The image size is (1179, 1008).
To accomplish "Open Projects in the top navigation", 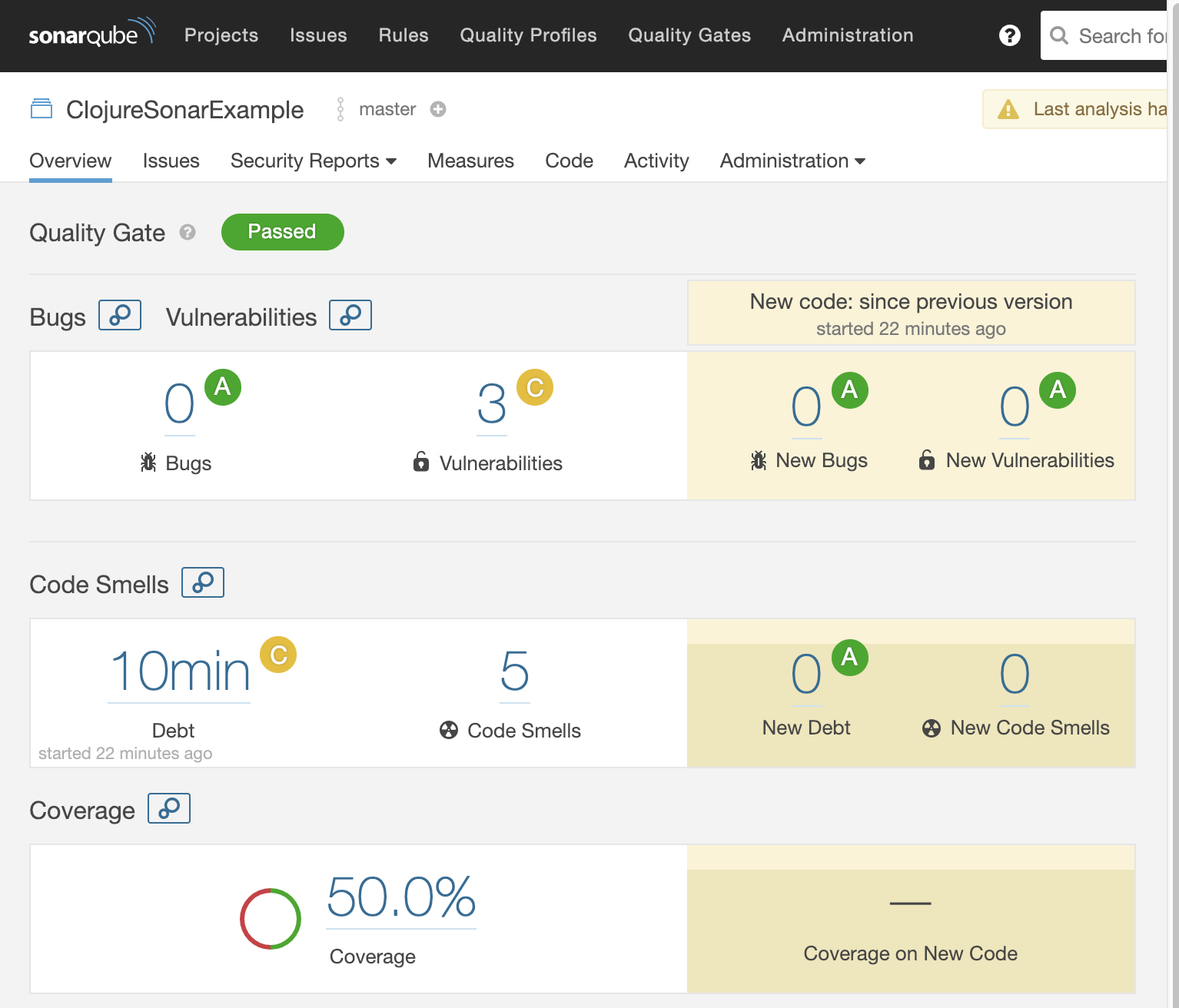I will pyautogui.click(x=221, y=35).
